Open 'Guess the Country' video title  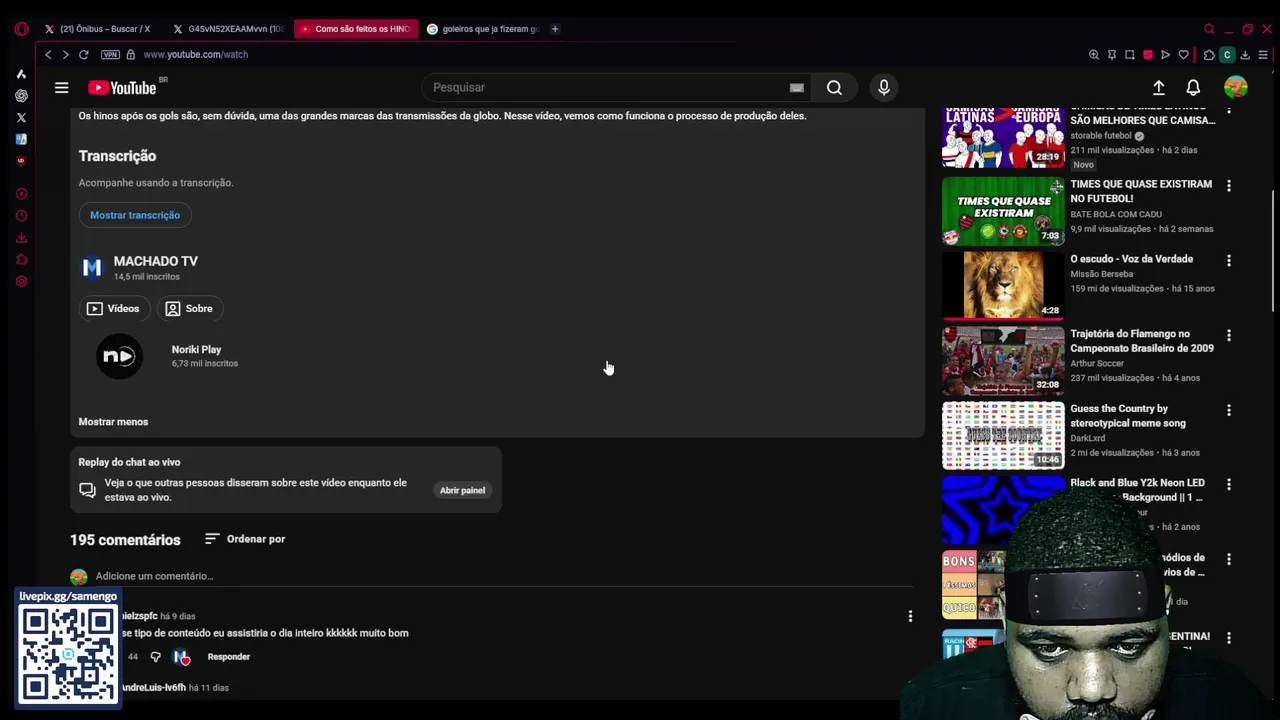1128,416
